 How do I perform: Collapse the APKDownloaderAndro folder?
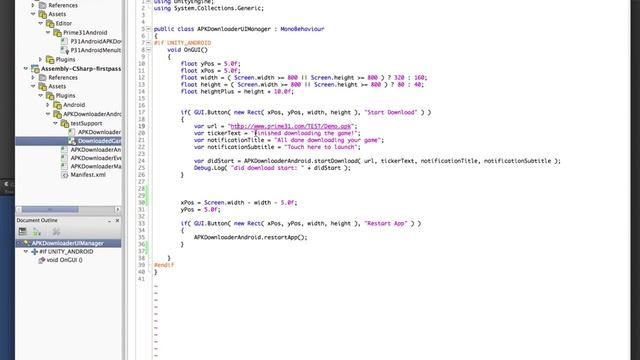point(48,114)
